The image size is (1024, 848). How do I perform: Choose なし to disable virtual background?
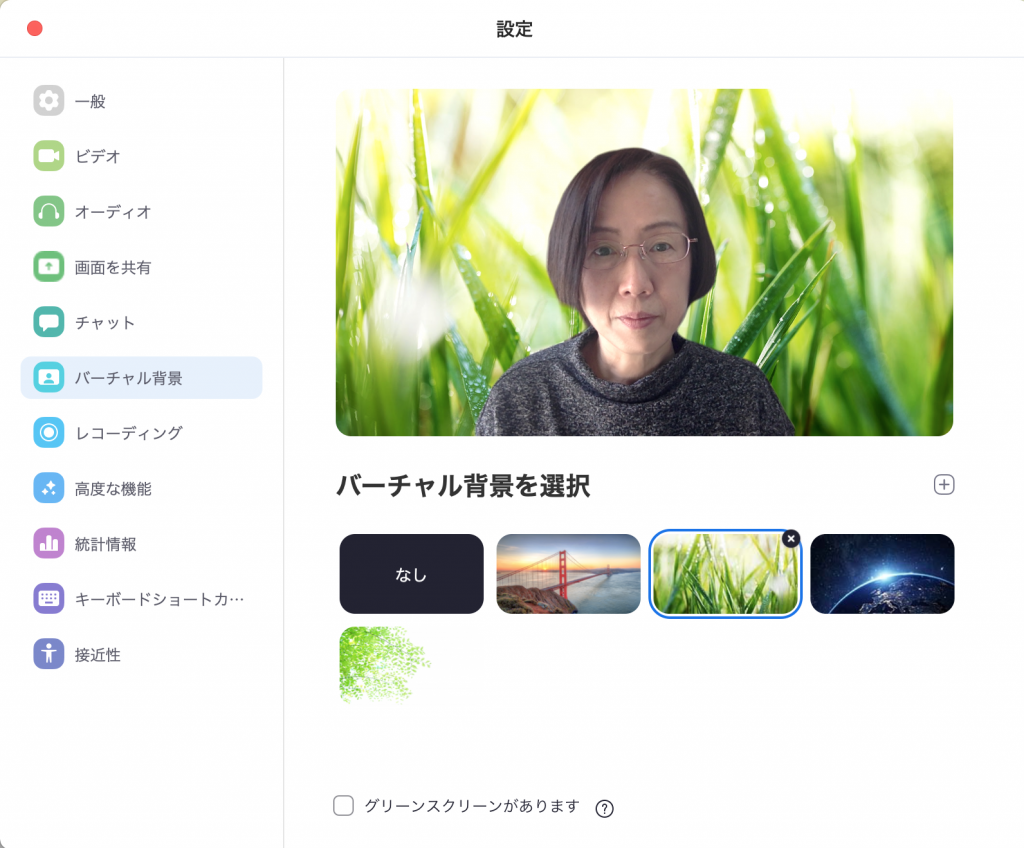coord(411,574)
